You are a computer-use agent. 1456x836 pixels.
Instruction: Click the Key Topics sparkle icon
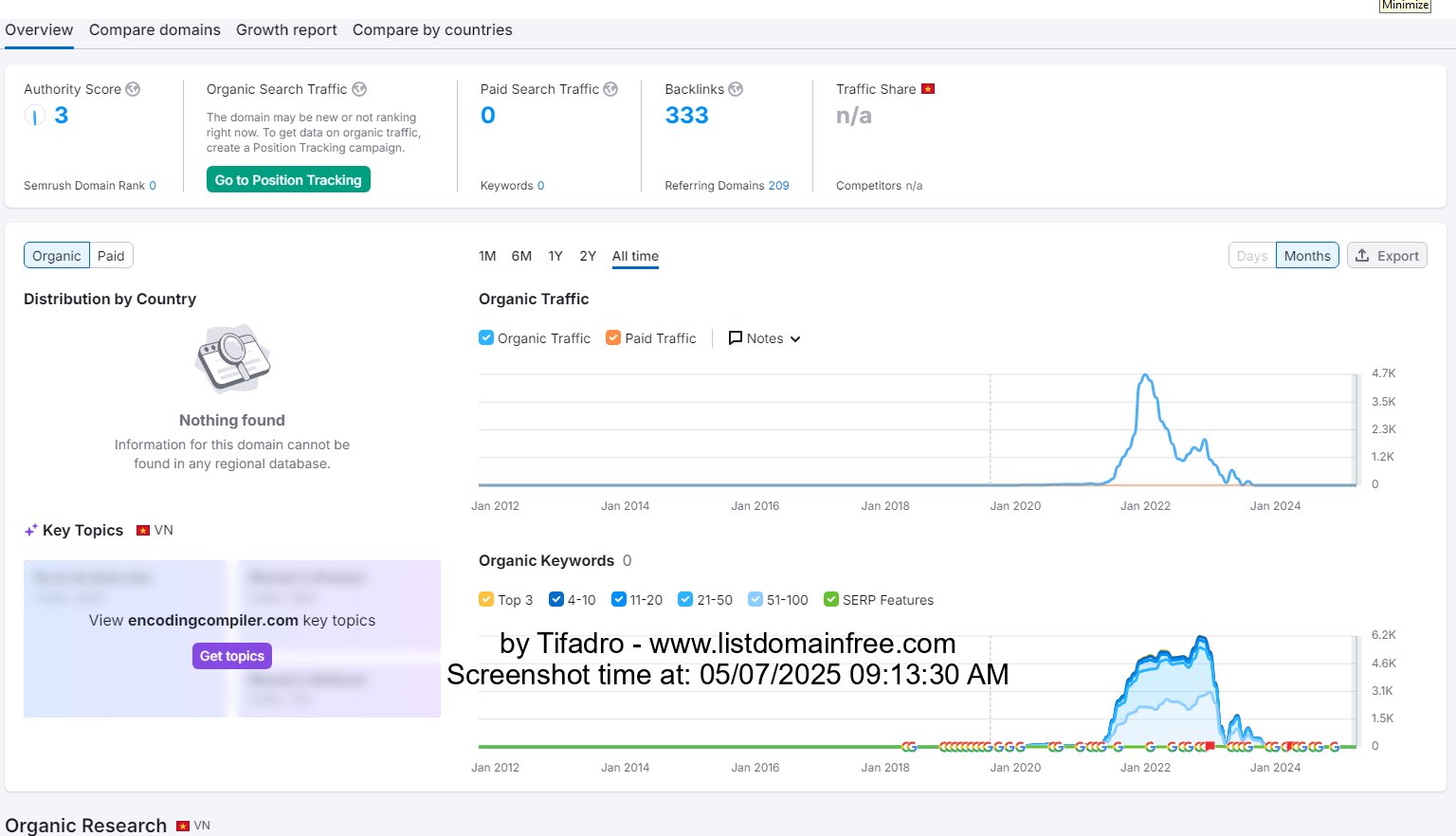coord(31,531)
